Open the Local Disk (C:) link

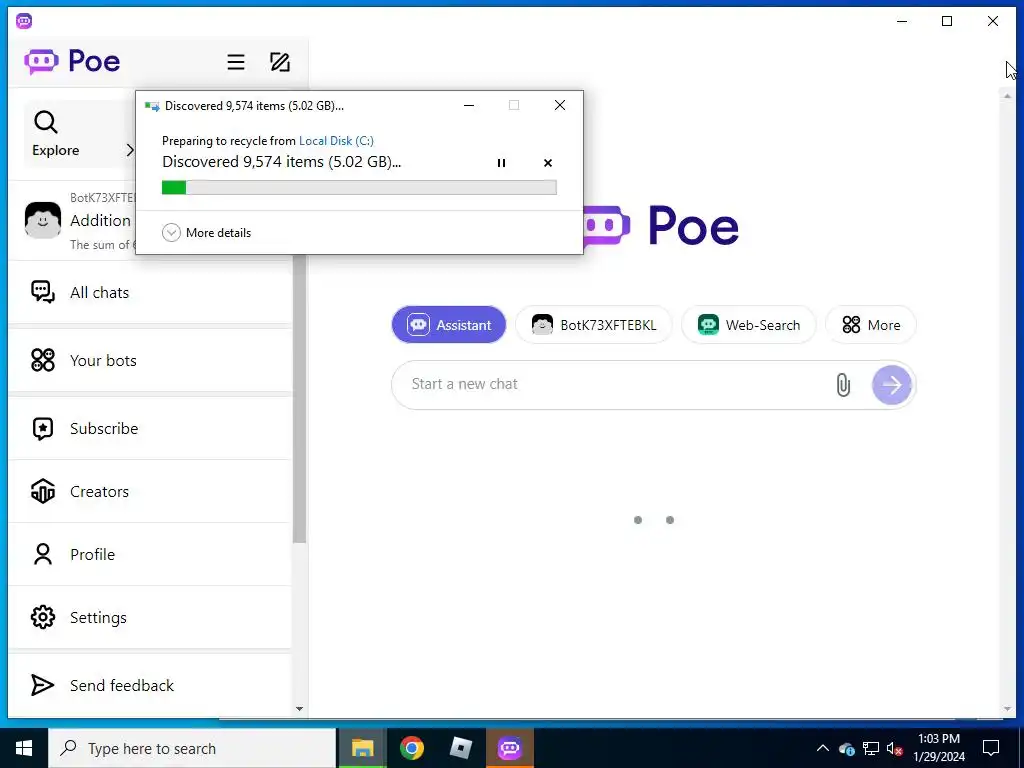[336, 140]
